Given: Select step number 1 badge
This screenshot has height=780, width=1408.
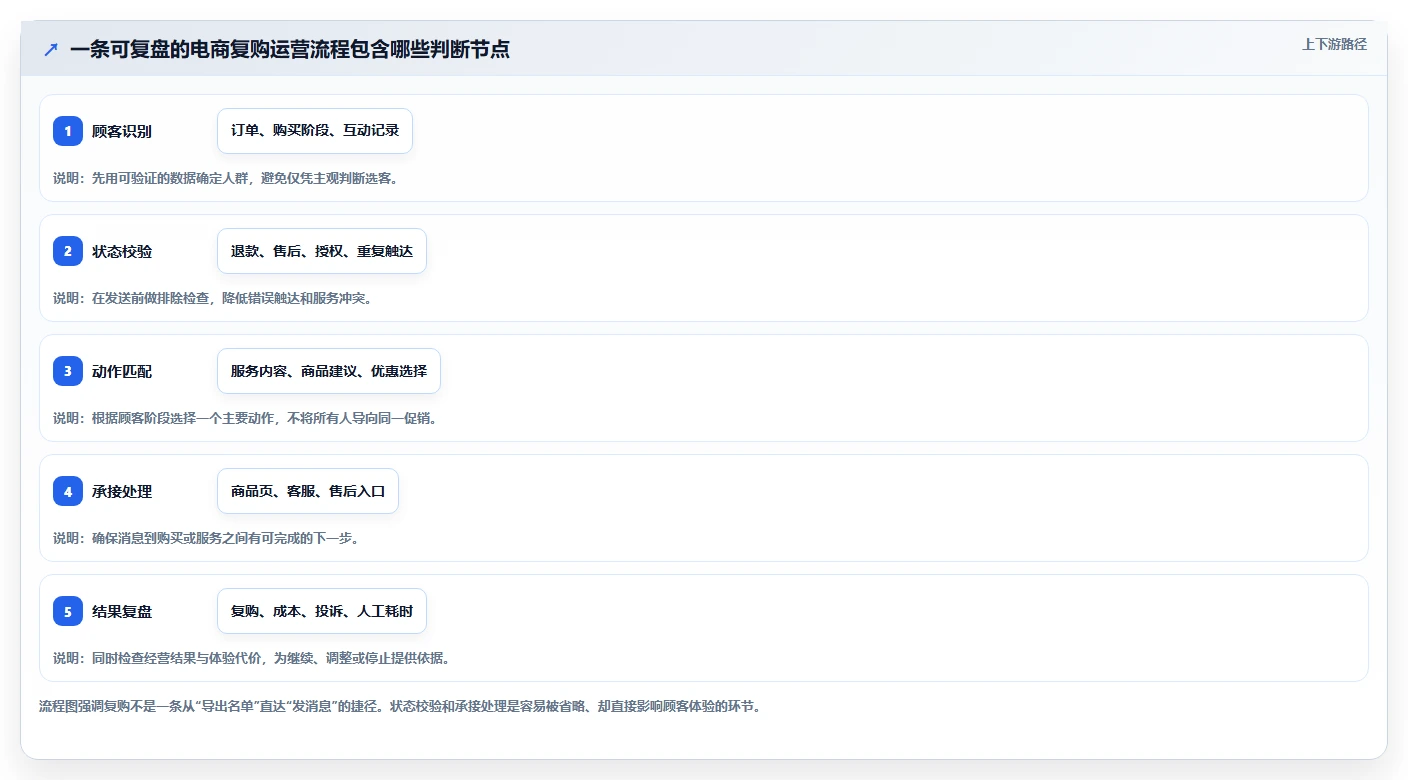Looking at the screenshot, I should point(68,131).
